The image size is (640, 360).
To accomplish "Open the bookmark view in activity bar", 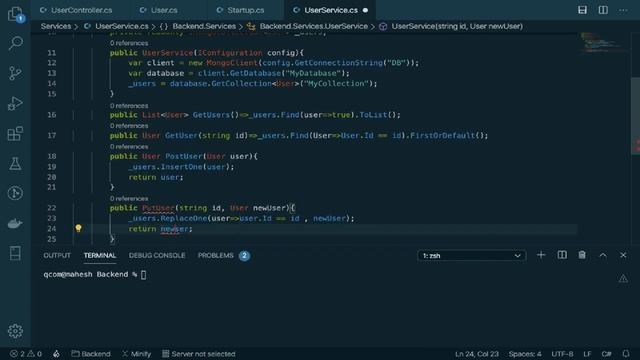I will coord(15,253).
